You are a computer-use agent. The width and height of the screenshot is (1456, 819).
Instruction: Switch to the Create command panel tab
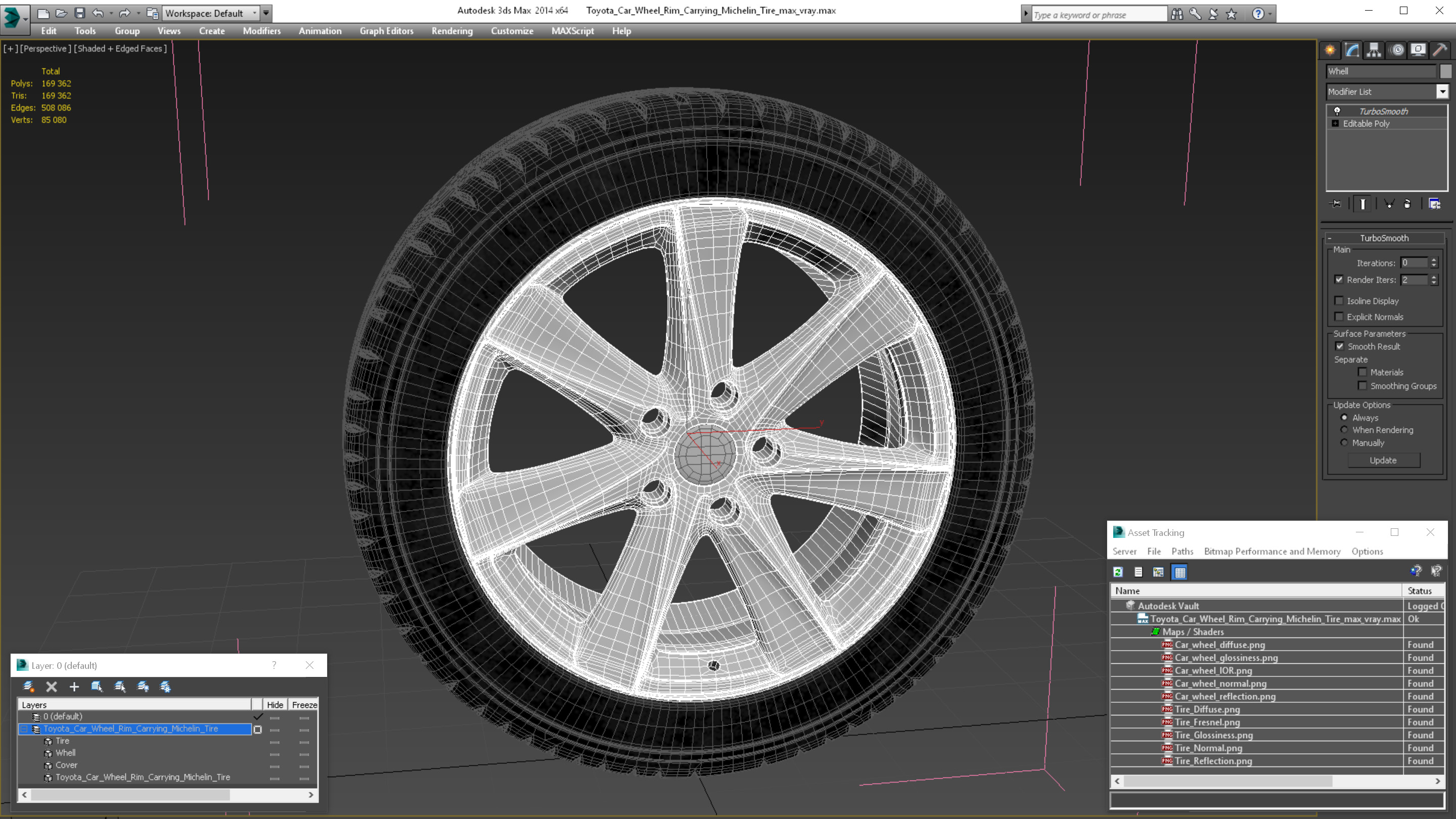click(1330, 51)
